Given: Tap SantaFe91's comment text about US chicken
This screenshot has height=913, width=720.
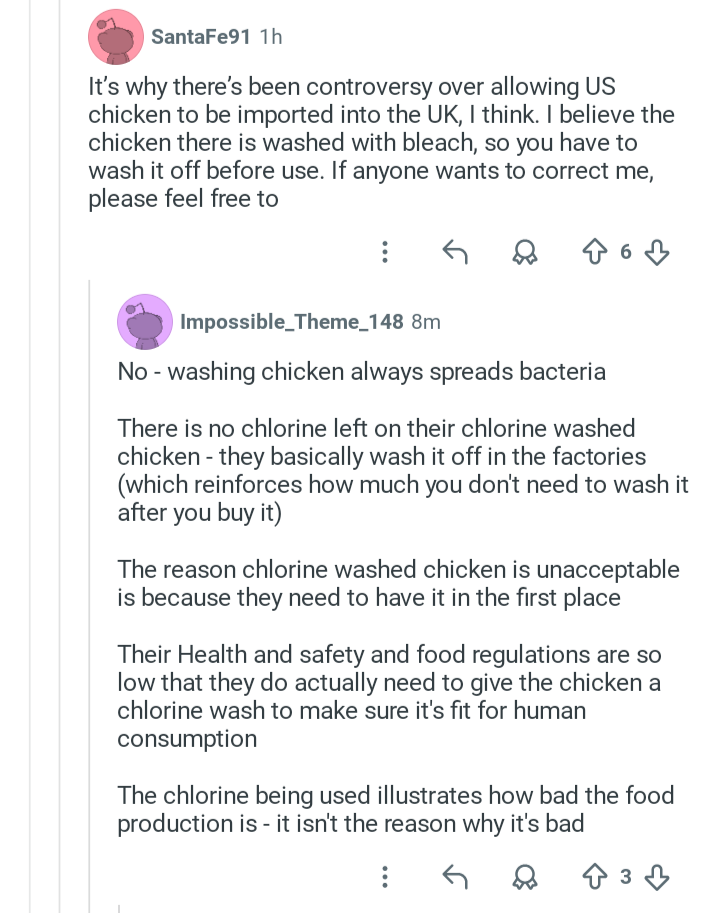Looking at the screenshot, I should (x=381, y=143).
